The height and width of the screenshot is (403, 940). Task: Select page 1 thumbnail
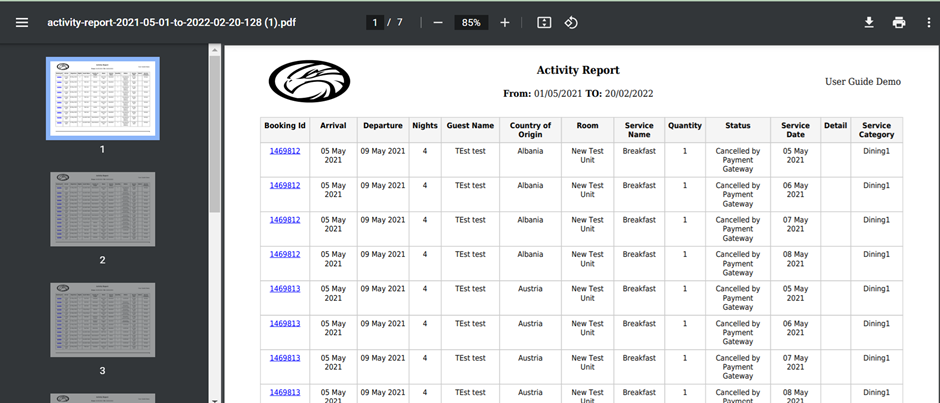click(103, 98)
